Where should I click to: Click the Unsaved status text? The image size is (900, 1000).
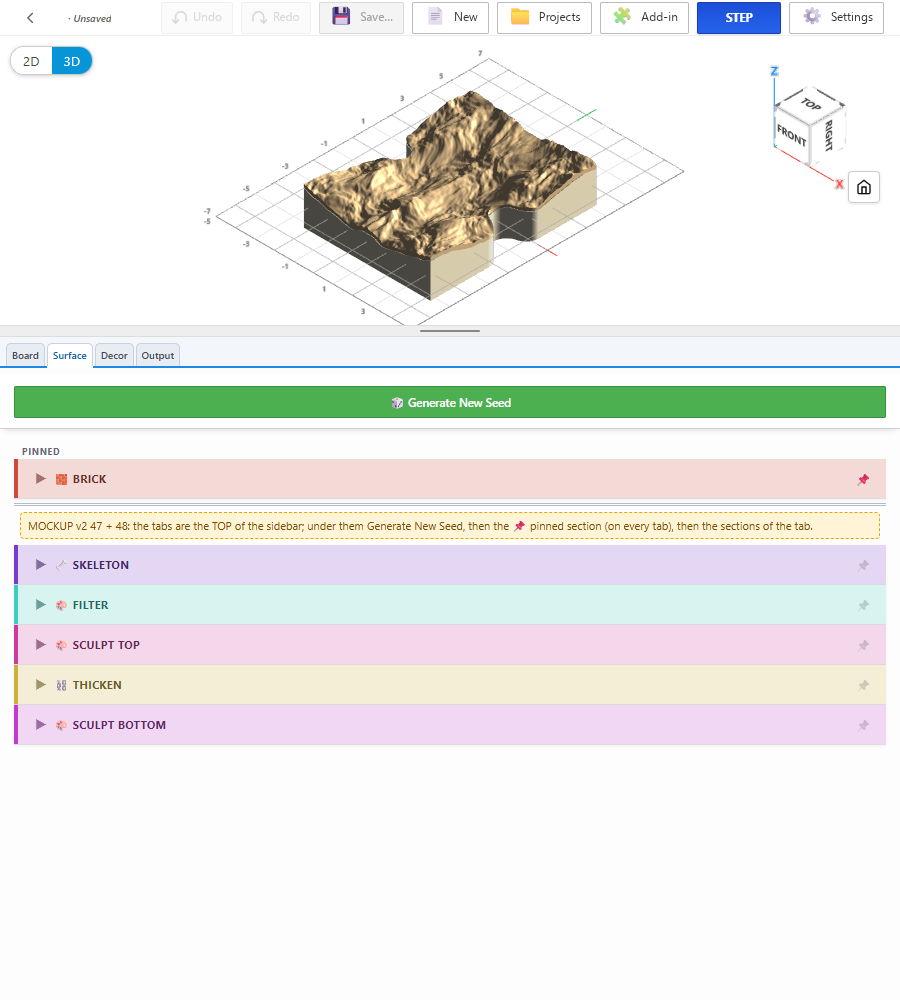(90, 18)
